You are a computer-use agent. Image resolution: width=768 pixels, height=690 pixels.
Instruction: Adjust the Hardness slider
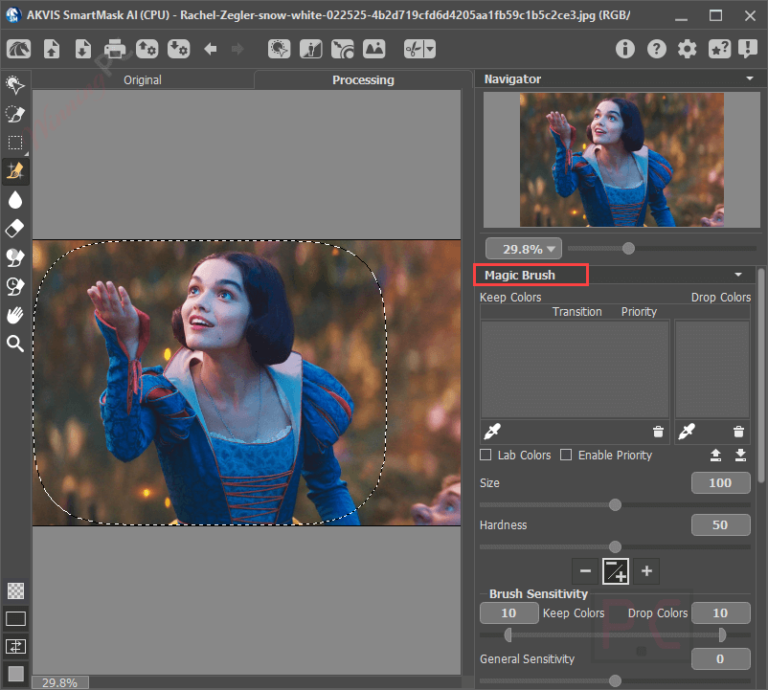(x=615, y=547)
